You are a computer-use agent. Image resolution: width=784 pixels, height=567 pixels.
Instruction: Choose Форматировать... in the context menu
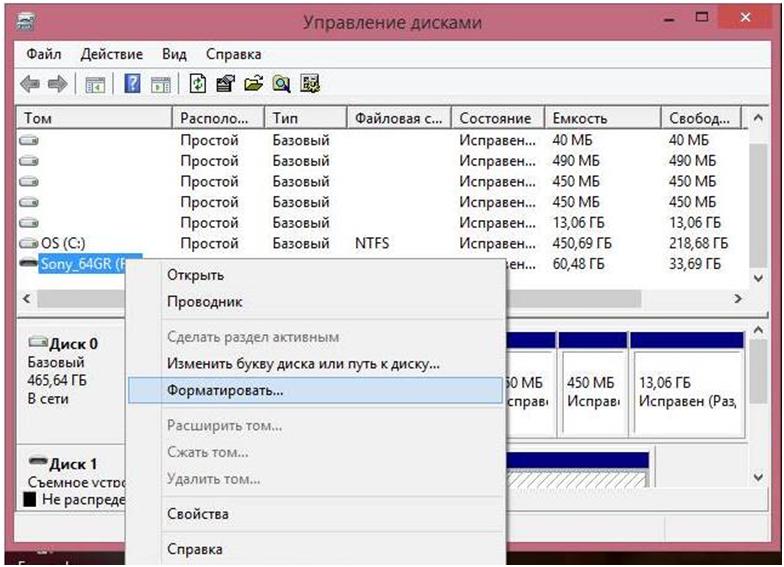pos(224,390)
